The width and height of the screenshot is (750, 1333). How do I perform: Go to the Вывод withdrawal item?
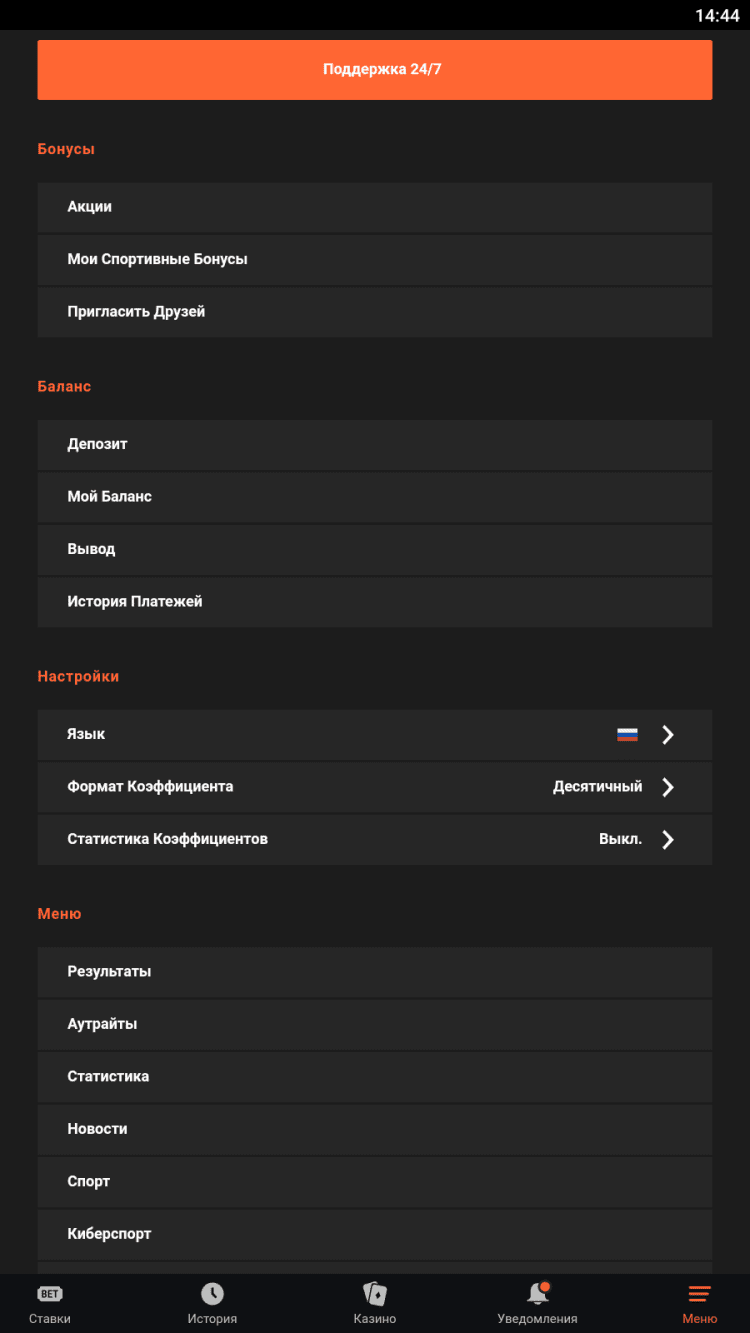(x=91, y=549)
